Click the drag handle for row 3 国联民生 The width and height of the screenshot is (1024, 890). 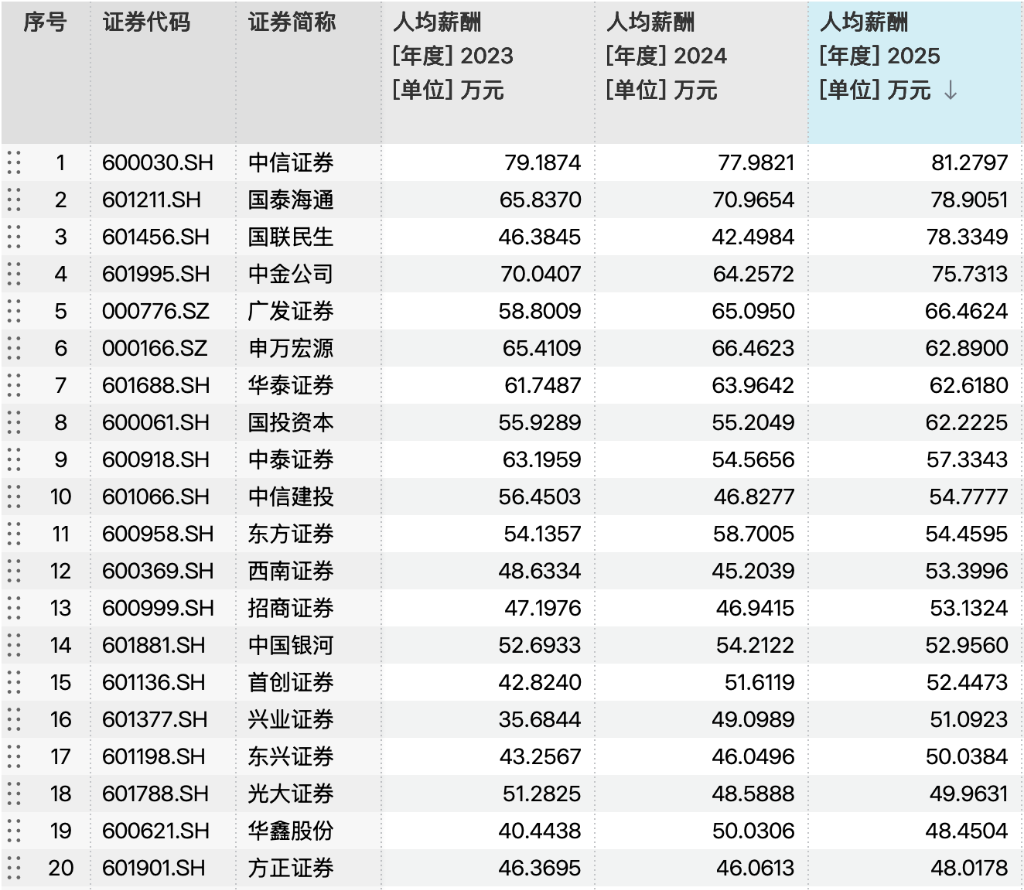(14, 237)
